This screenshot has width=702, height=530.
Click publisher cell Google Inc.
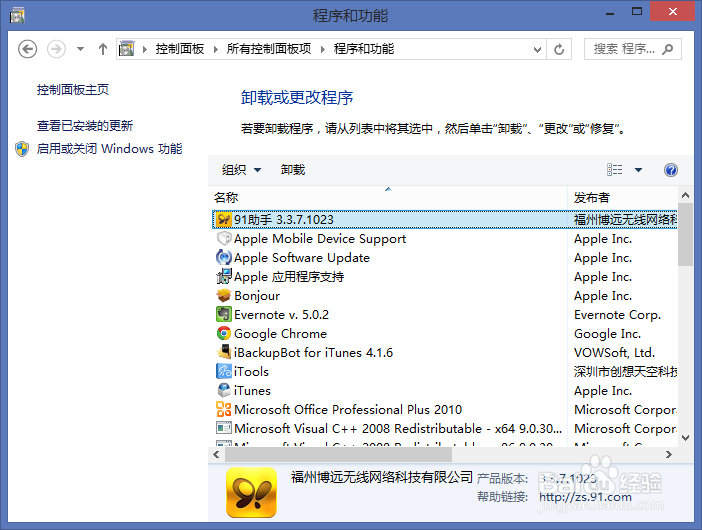coord(608,334)
